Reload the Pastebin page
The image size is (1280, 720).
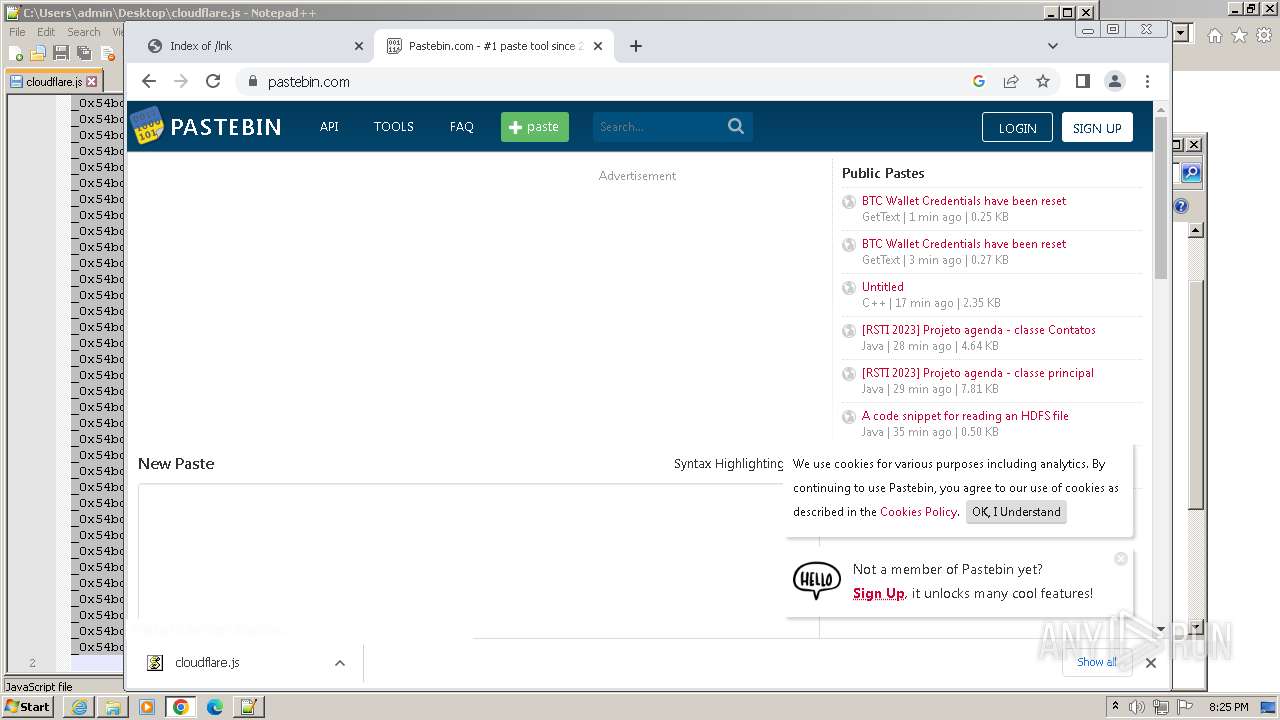tap(213, 81)
